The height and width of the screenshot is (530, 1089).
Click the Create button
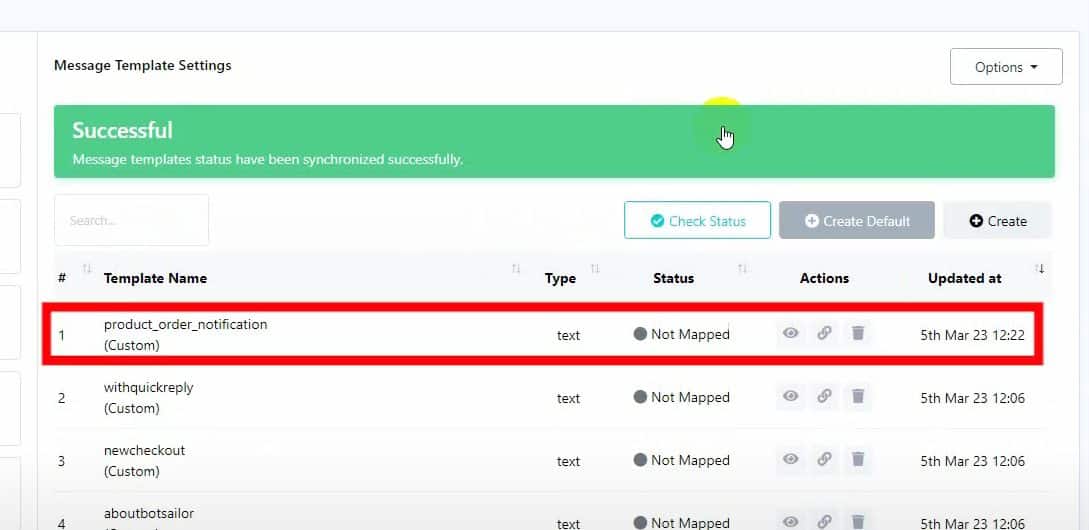point(997,221)
